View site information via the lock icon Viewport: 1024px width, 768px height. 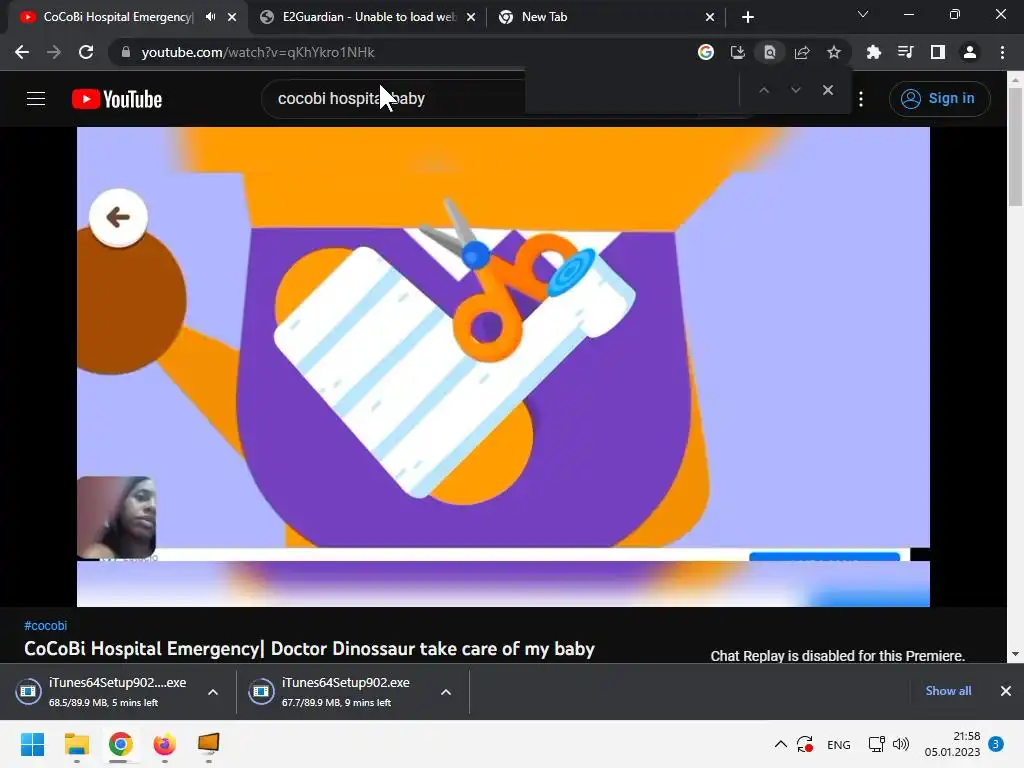click(125, 52)
